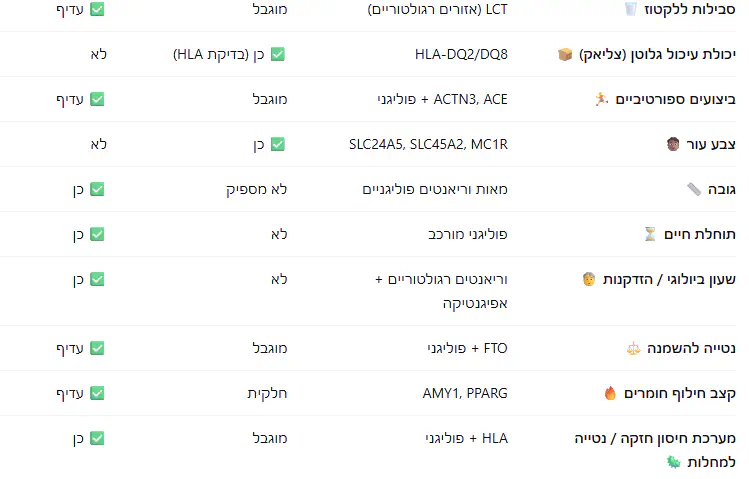Screen dimensions: 749x479
Task: Click the green checkmark in the צבע עור row
Action: coord(278,144)
